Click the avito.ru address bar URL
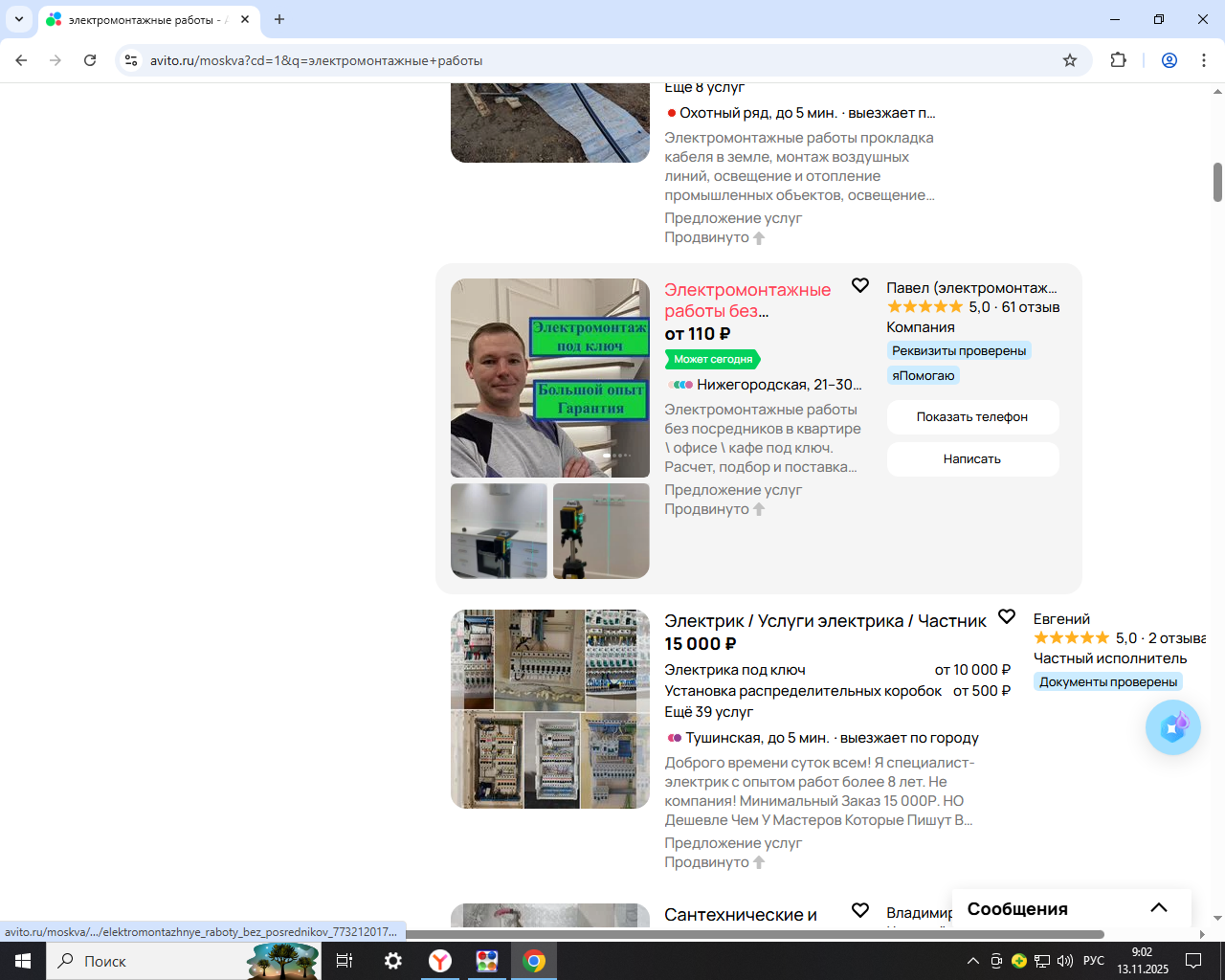The image size is (1225, 980). [x=316, y=60]
